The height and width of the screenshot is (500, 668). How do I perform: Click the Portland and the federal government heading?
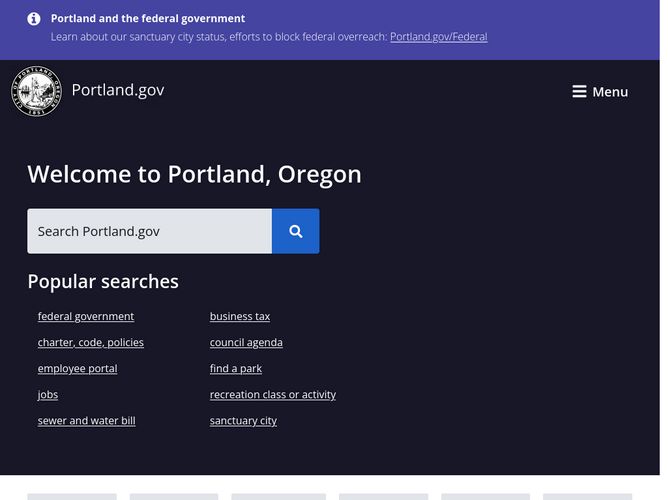(148, 19)
